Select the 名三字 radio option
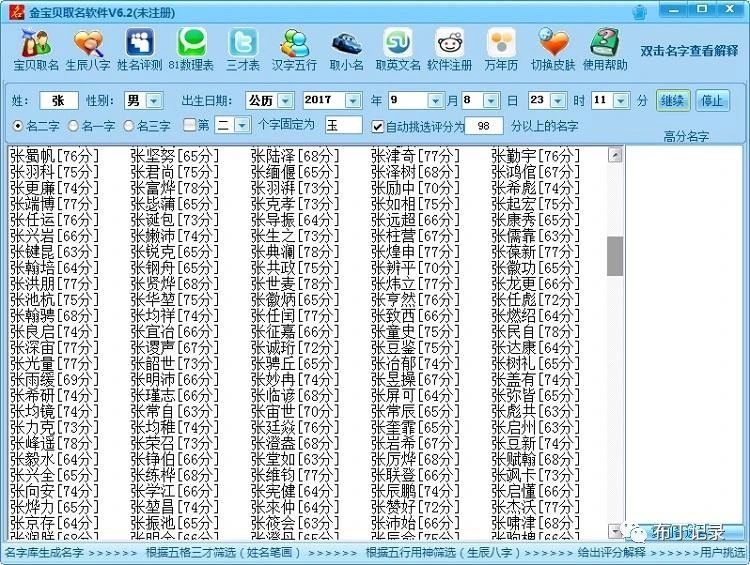The height and width of the screenshot is (565, 750). 131,126
